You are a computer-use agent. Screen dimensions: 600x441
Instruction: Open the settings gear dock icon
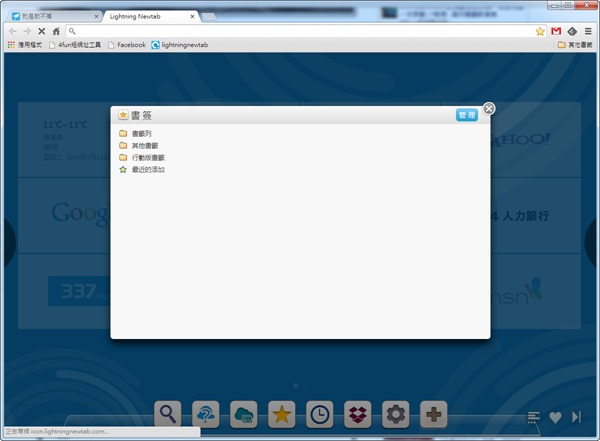point(396,414)
